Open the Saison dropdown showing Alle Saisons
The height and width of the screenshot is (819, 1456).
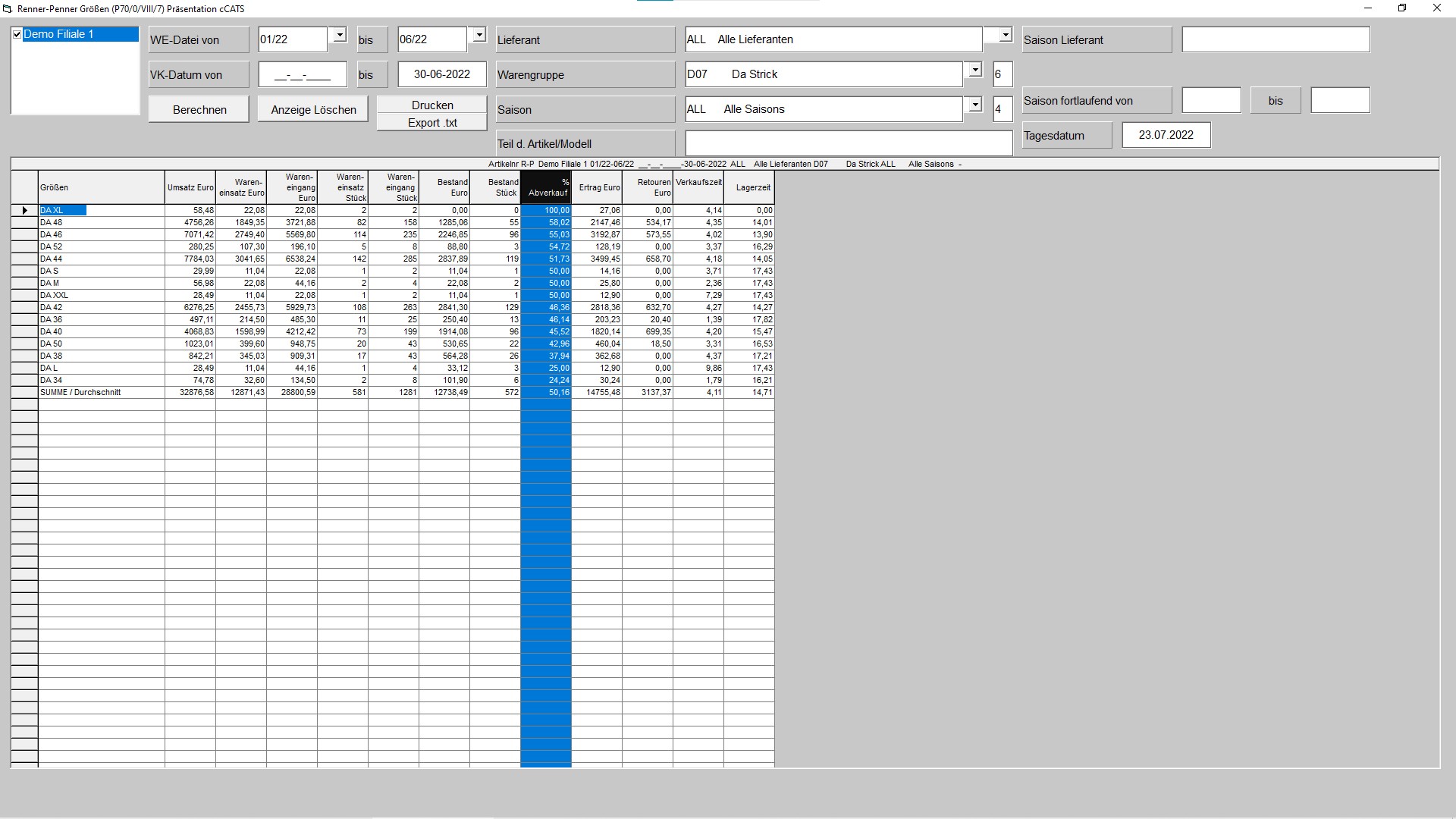pyautogui.click(x=974, y=104)
